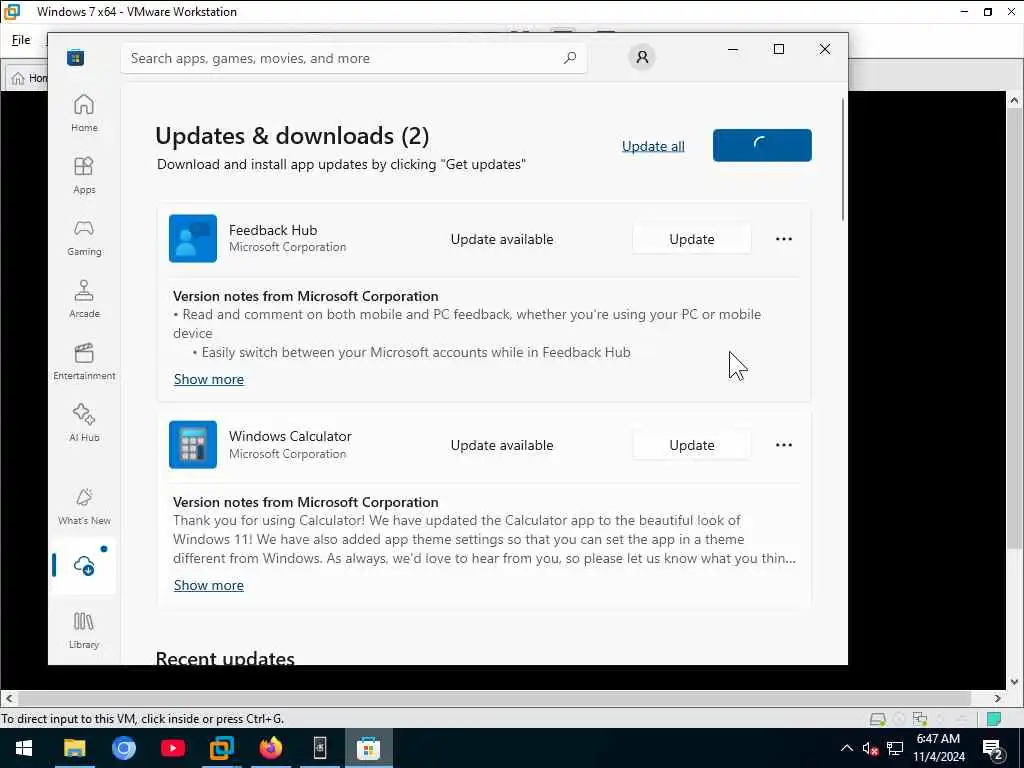Screen dimensions: 1024x768
Task: Switch to the VMware Home tab
Action: (x=27, y=78)
